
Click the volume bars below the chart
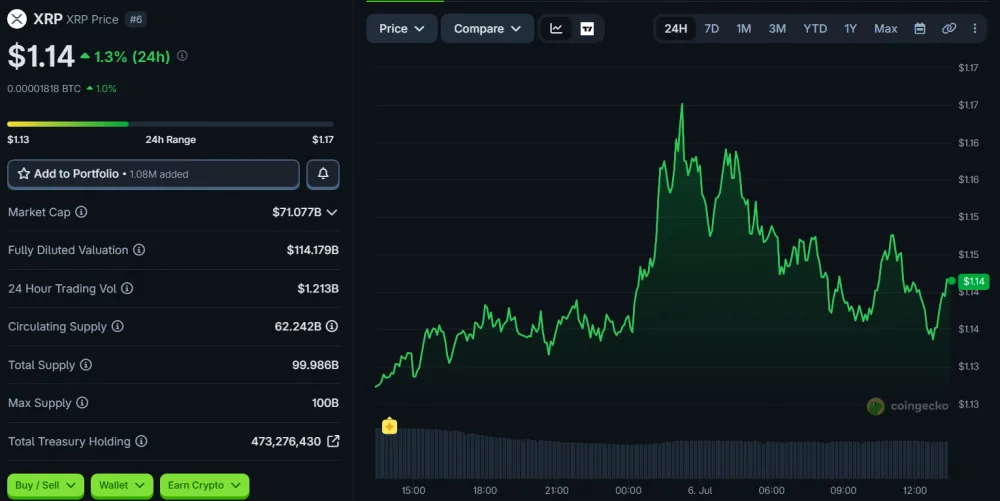click(661, 453)
